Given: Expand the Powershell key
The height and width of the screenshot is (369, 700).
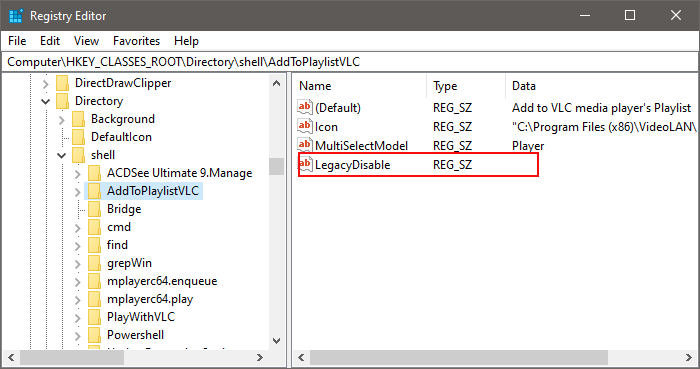Looking at the screenshot, I should [78, 336].
